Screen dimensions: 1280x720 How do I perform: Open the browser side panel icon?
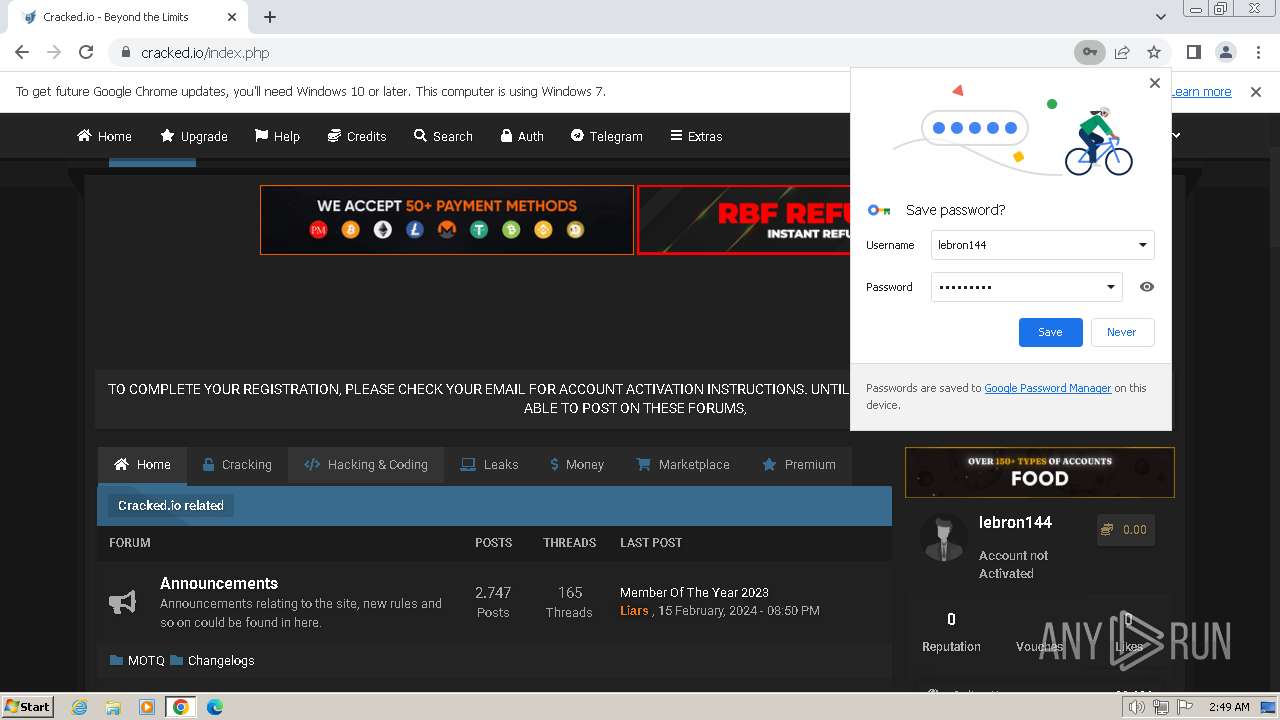point(1193,52)
